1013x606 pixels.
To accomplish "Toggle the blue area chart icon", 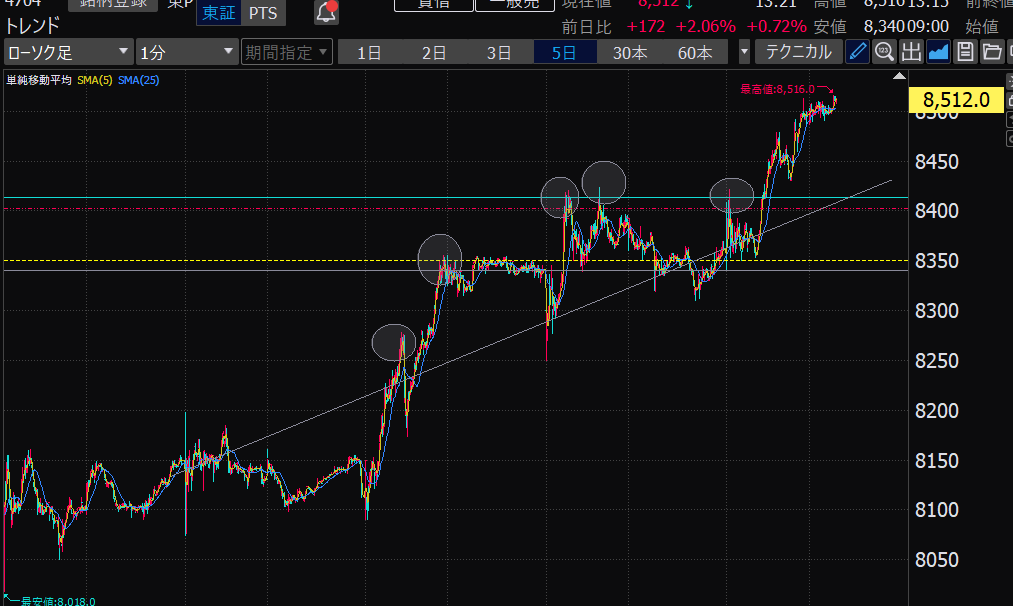I will 938,52.
